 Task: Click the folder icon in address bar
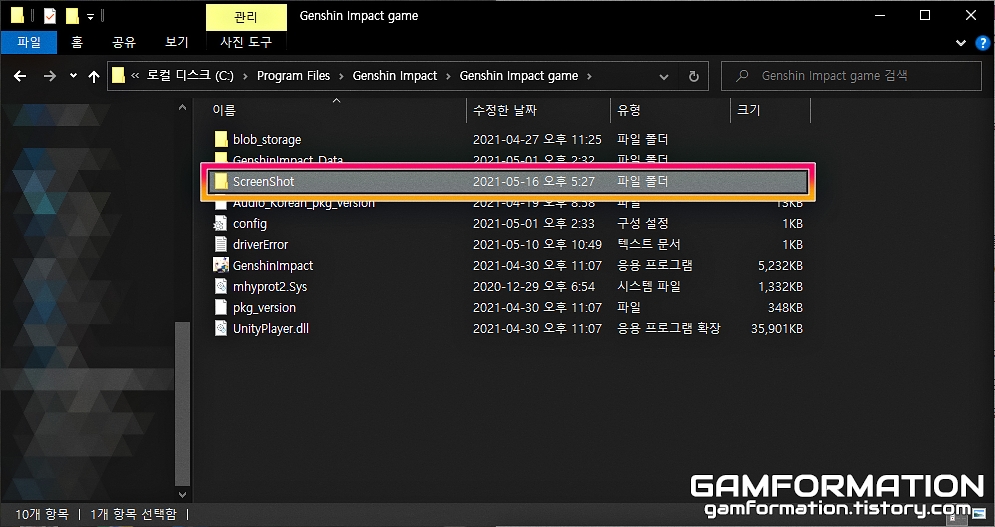point(118,76)
